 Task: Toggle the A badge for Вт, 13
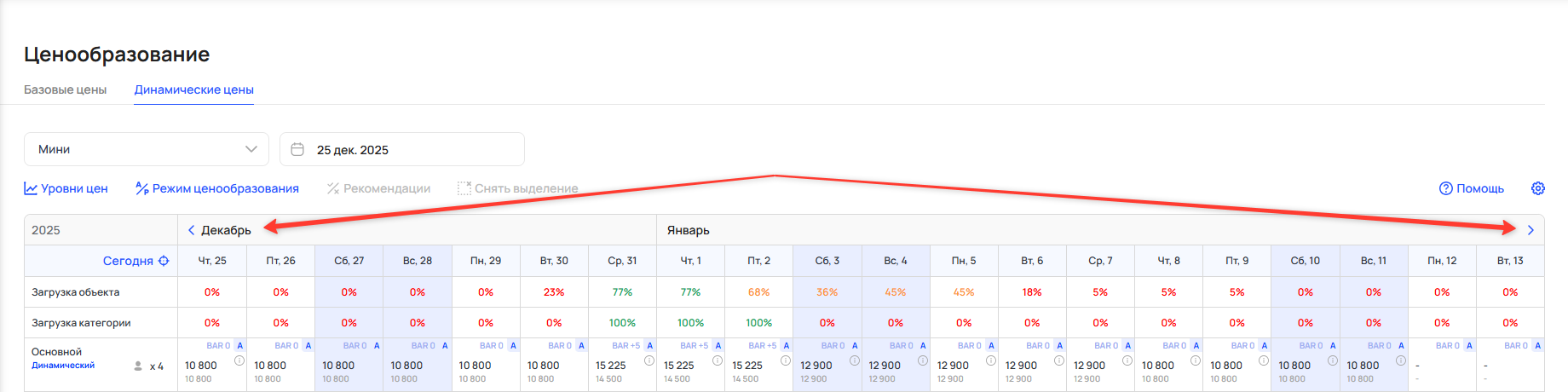click(x=1537, y=345)
